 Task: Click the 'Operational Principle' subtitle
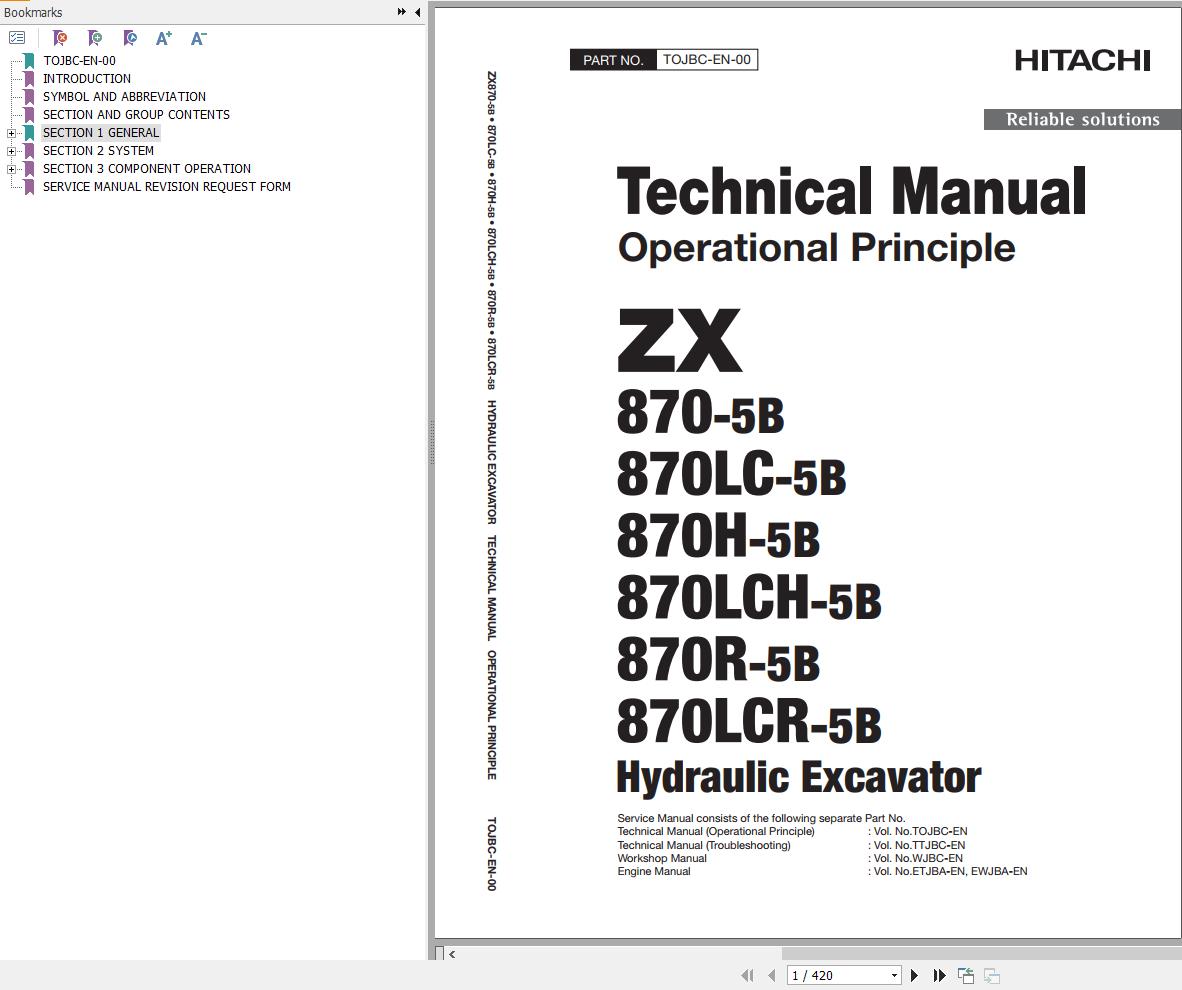[816, 247]
